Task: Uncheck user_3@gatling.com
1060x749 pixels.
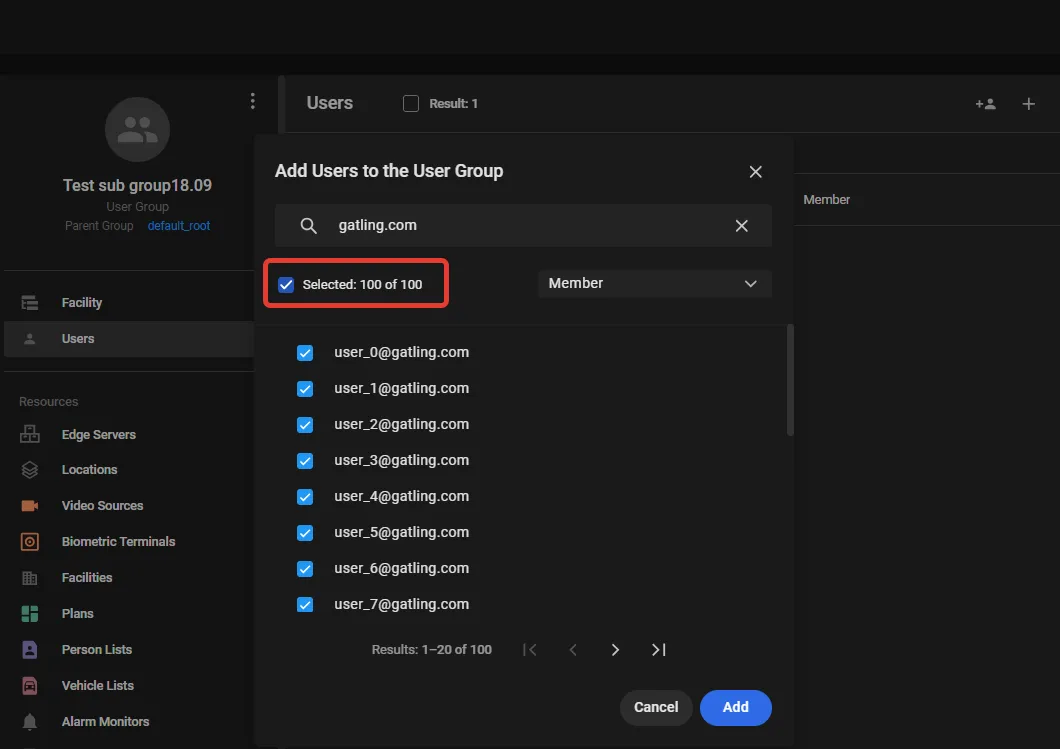Action: (x=305, y=461)
